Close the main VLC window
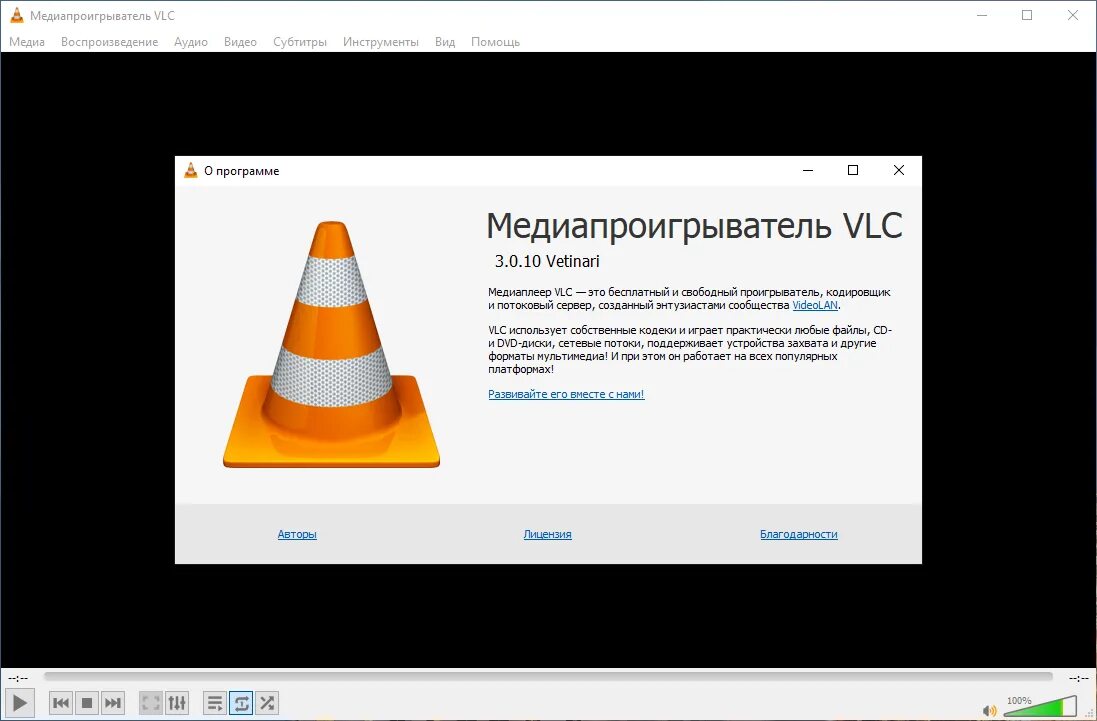This screenshot has height=721, width=1097. [x=1073, y=15]
